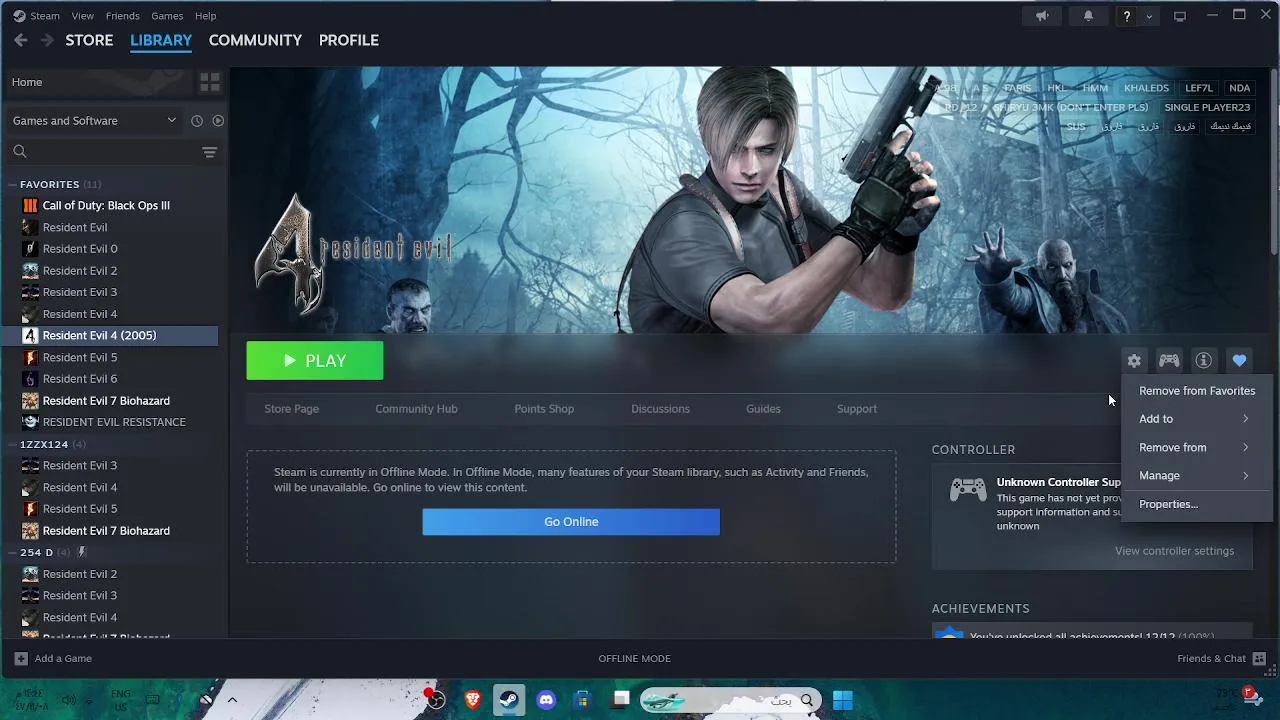Click the taskbar search box

pos(731,700)
